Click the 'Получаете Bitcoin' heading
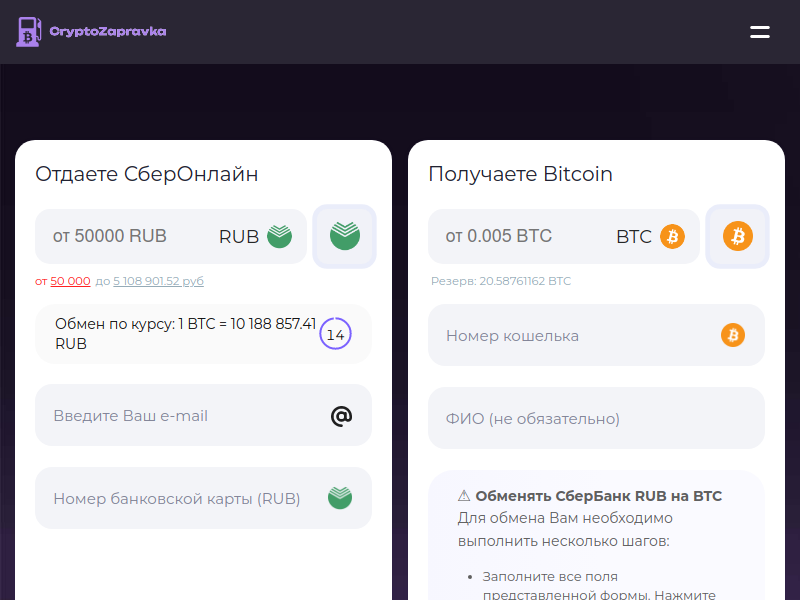The image size is (800, 600). pos(520,174)
